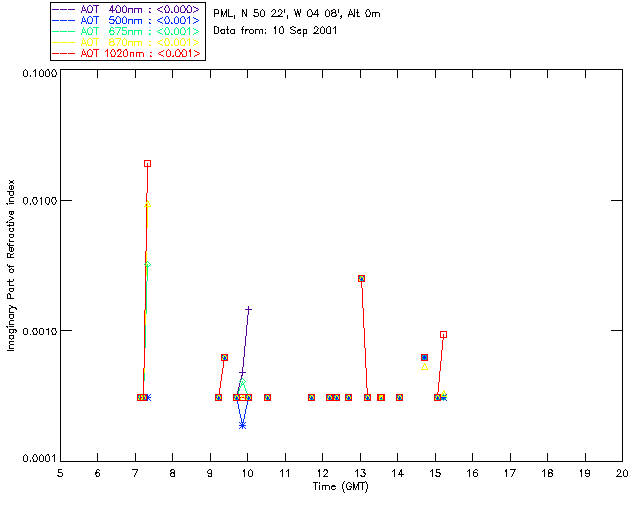The width and height of the screenshot is (640, 512).
Task: Select the green diamond marker above 0.0010 near time 7
Action: pyautogui.click(x=148, y=265)
